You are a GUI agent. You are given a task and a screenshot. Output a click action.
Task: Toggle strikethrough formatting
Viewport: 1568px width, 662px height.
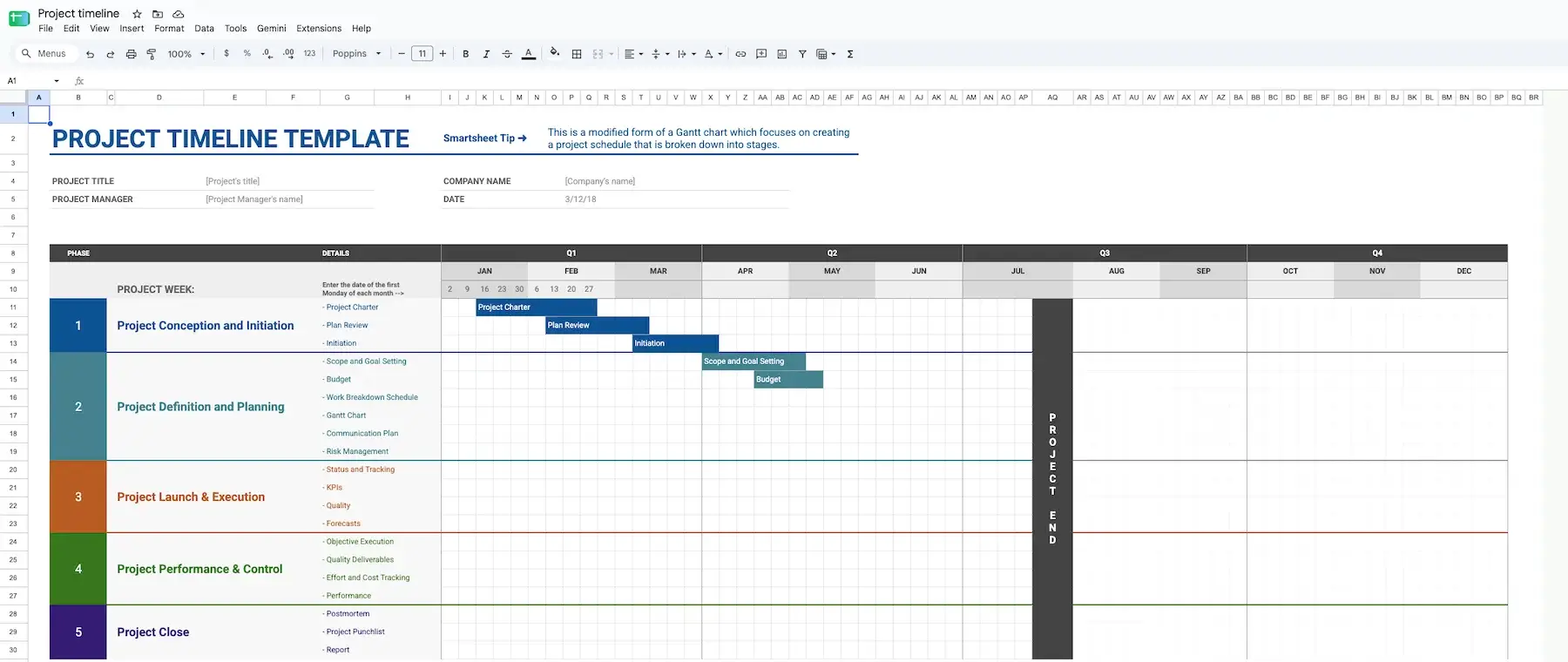(507, 54)
